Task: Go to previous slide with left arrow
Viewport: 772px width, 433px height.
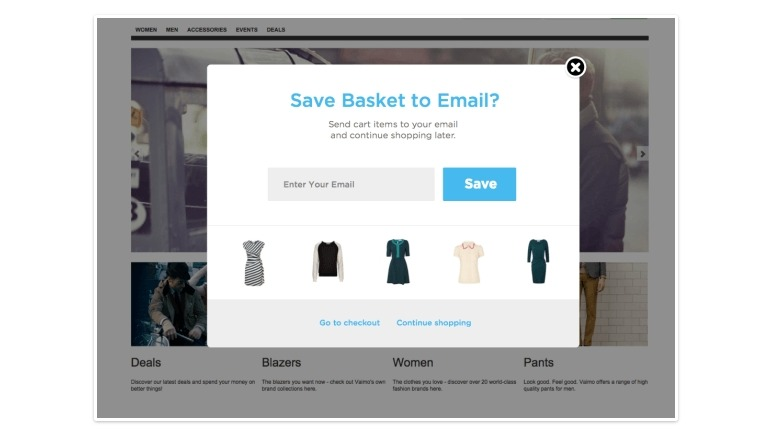Action: click(x=137, y=154)
